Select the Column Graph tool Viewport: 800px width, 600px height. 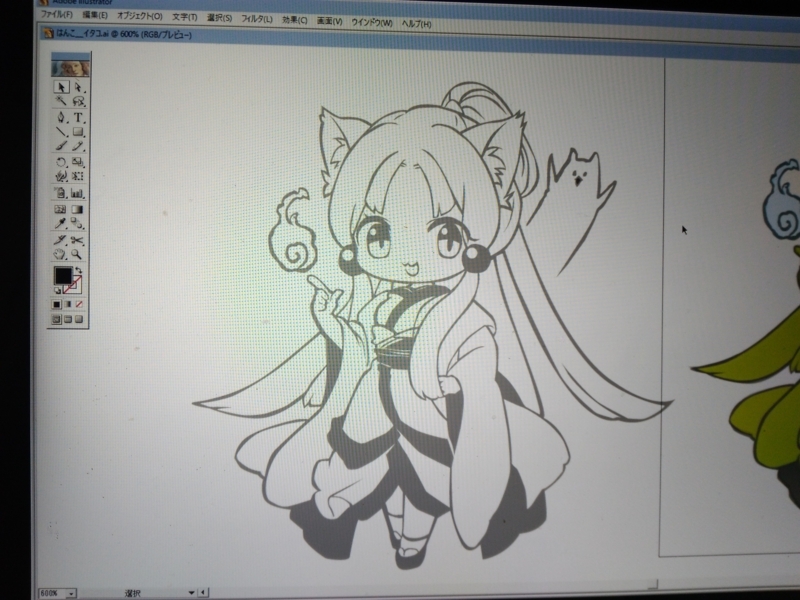click(x=78, y=193)
